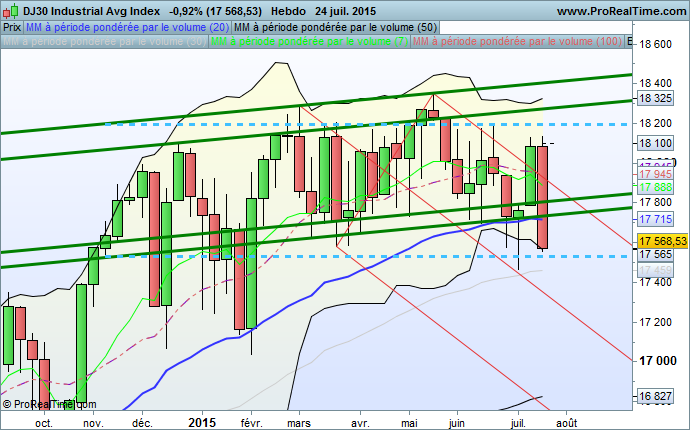The width and height of the screenshot is (690, 430).
Task: Click the nov. label on time axis
Action: click(x=93, y=423)
